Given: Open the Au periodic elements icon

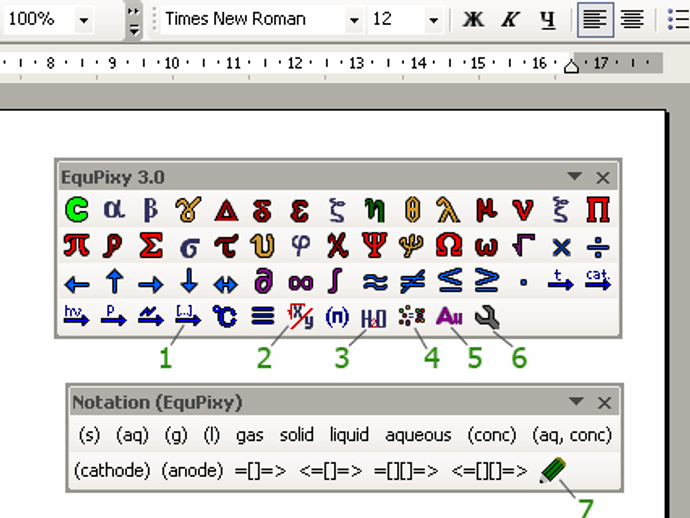Looking at the screenshot, I should click(449, 316).
